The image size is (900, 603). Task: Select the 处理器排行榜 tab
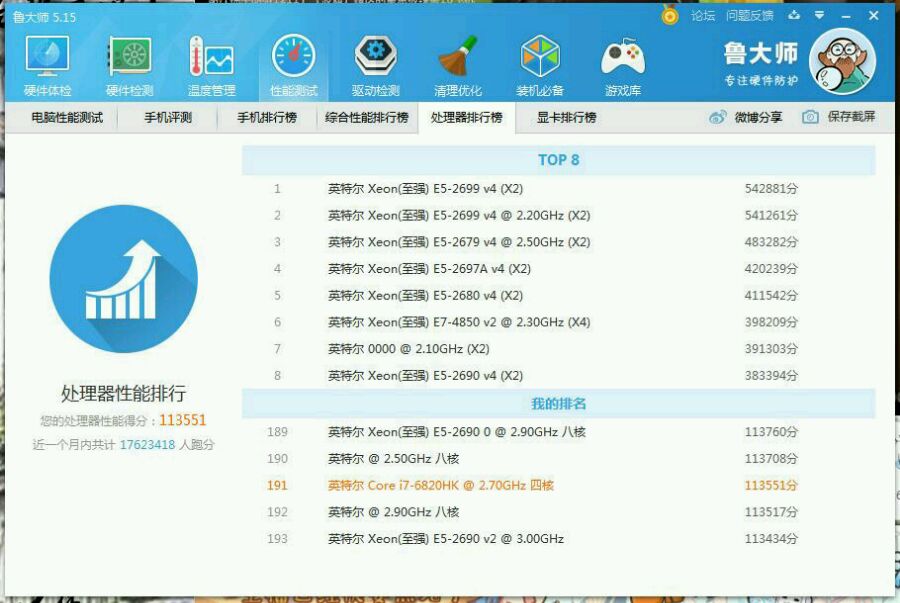tap(467, 118)
